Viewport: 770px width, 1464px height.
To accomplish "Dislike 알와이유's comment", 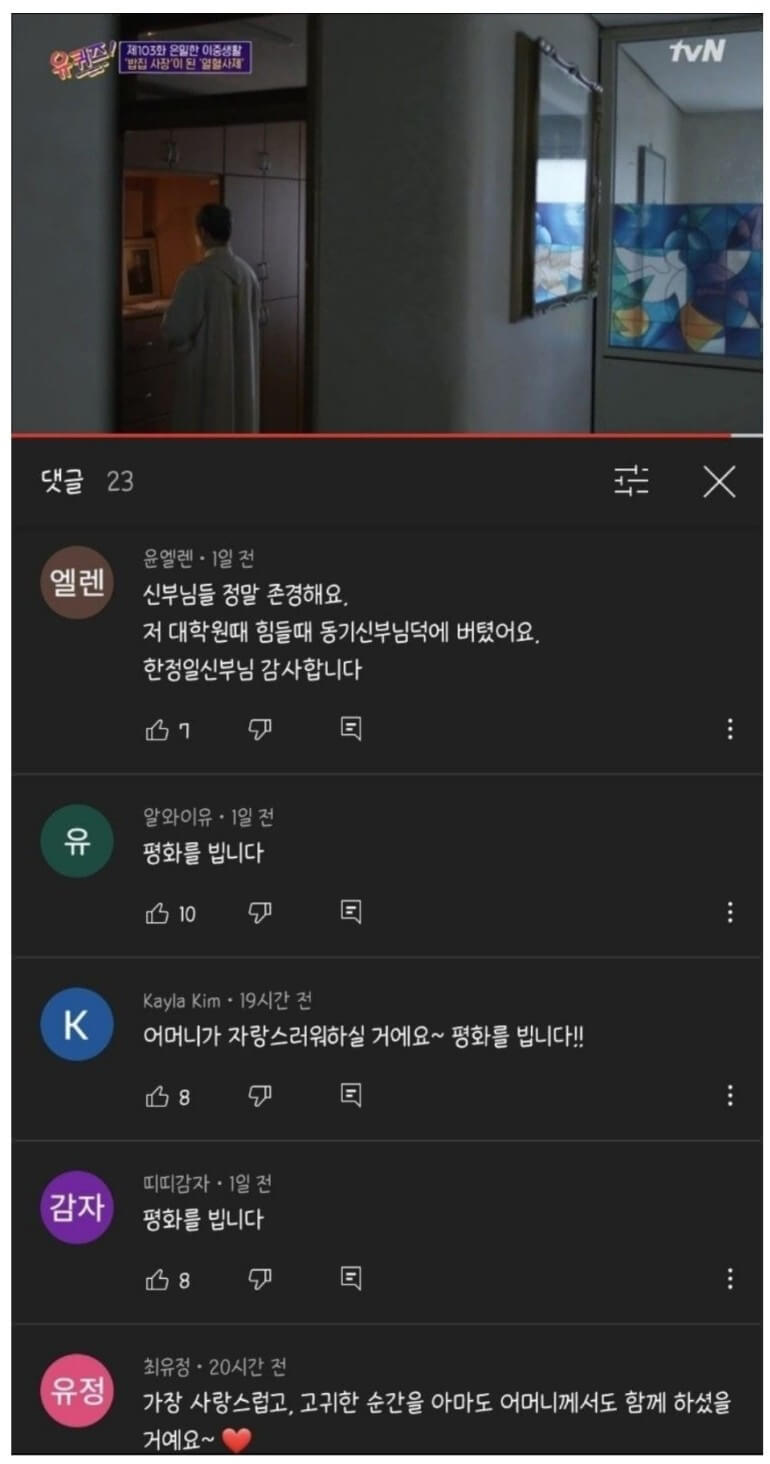I will click(x=260, y=913).
